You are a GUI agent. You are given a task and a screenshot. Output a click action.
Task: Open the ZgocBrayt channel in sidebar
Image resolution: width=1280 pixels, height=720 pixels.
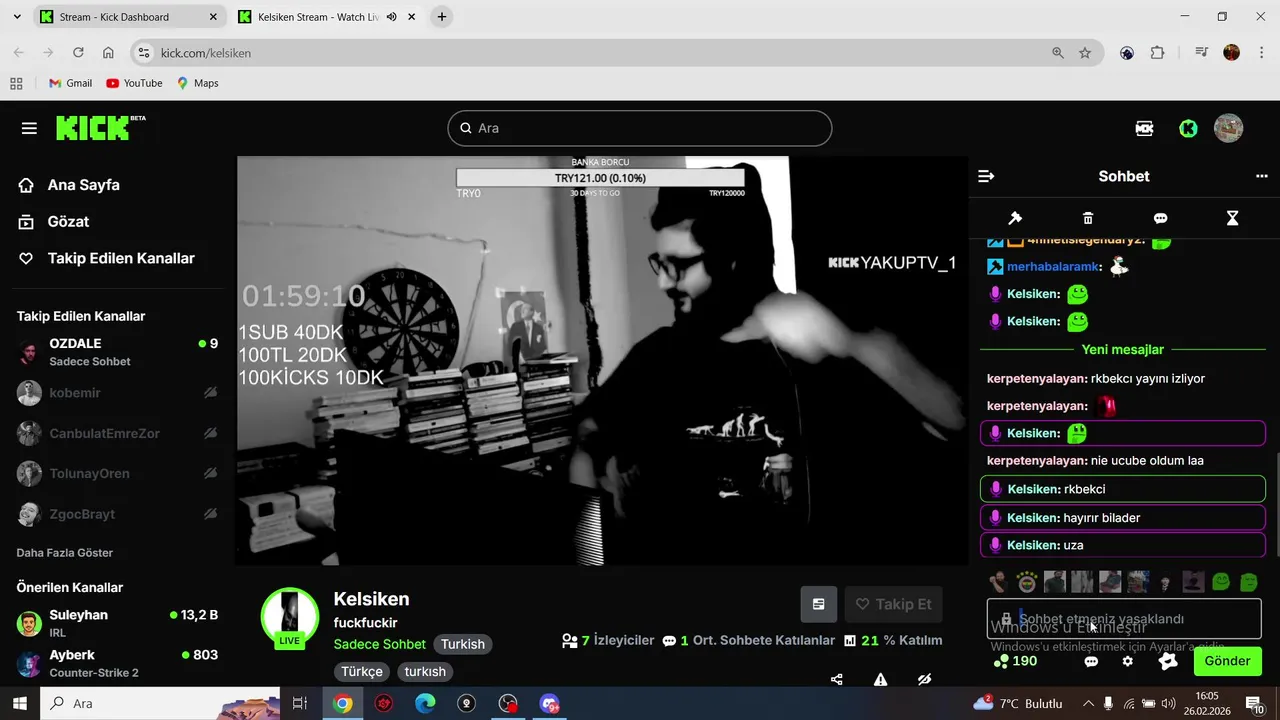[118, 514]
